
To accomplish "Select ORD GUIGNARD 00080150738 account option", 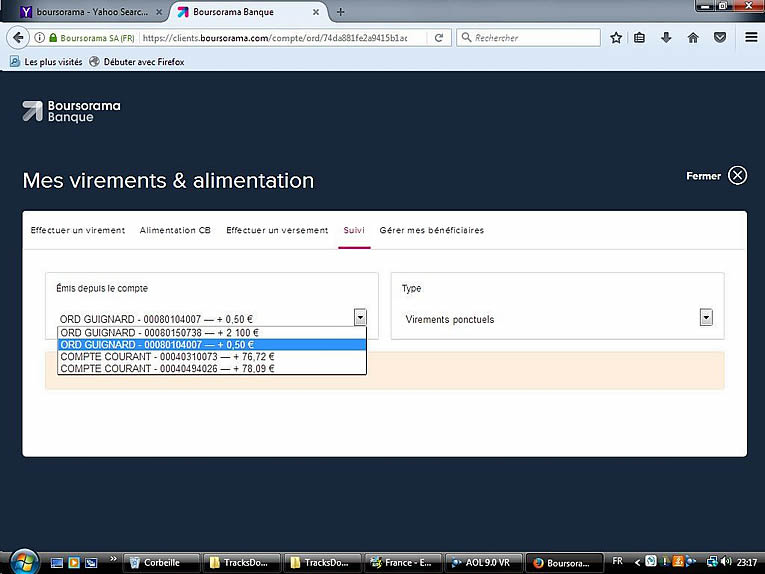I will click(x=160, y=333).
